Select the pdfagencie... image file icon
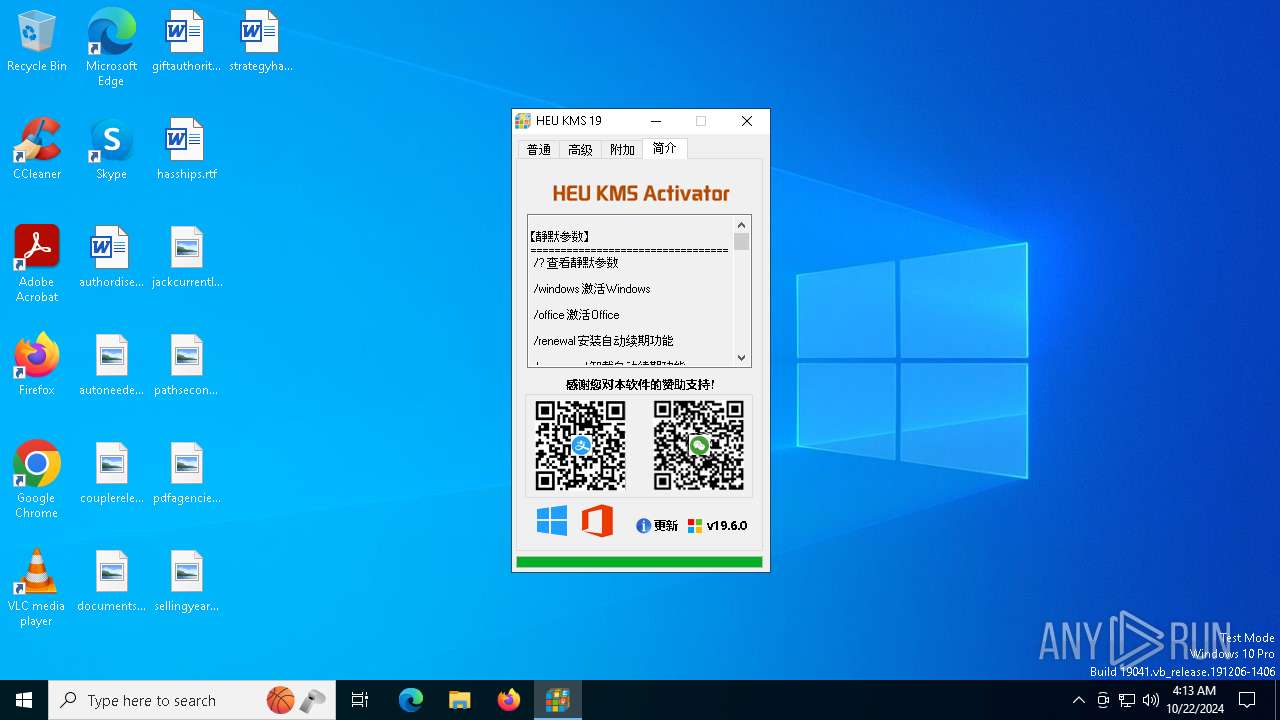The width and height of the screenshot is (1280, 720). tap(186, 474)
